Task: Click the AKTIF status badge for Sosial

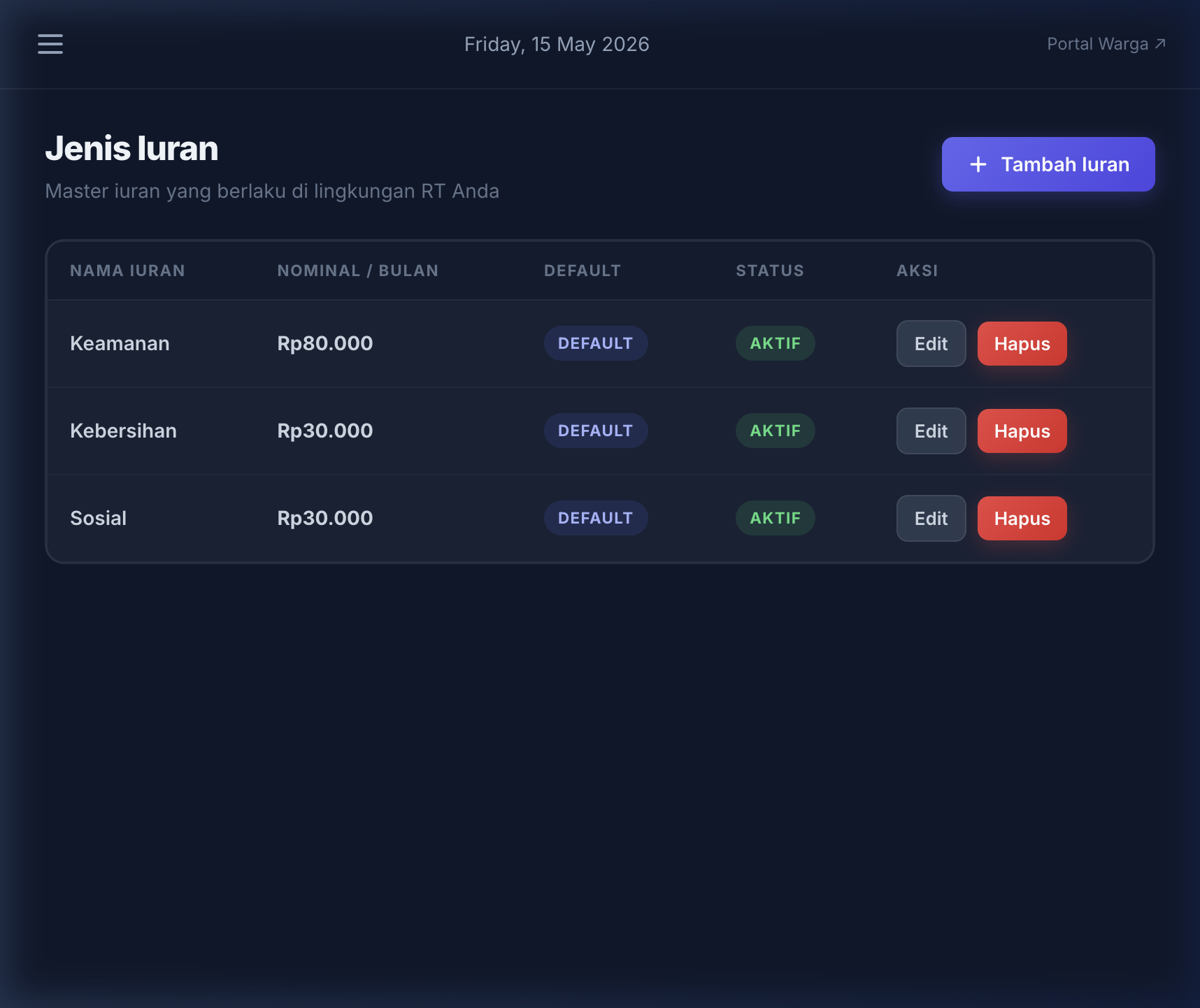Action: (776, 518)
